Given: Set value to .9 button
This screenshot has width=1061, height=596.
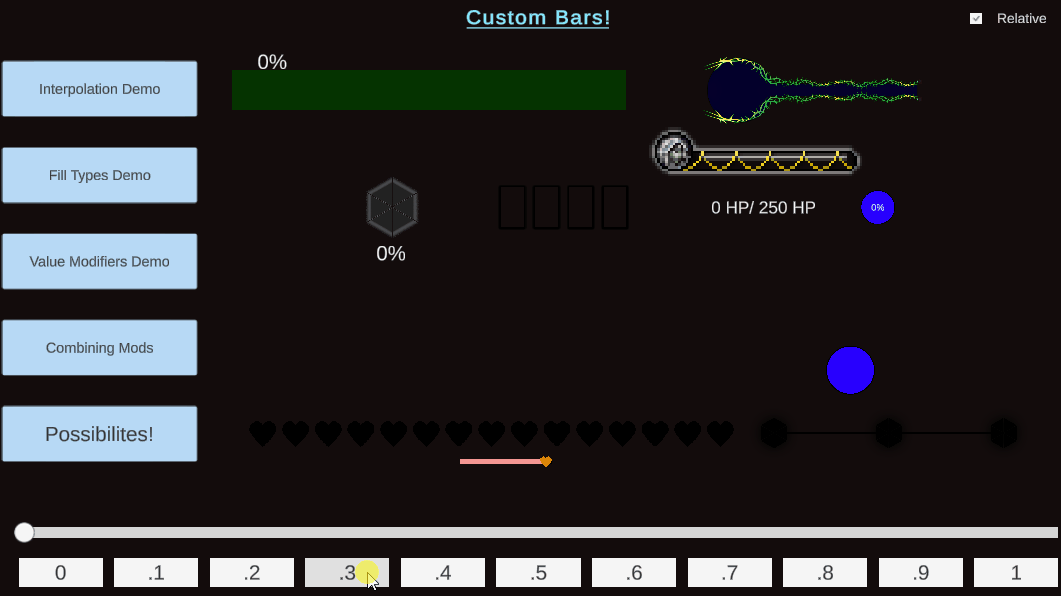Looking at the screenshot, I should (920, 572).
